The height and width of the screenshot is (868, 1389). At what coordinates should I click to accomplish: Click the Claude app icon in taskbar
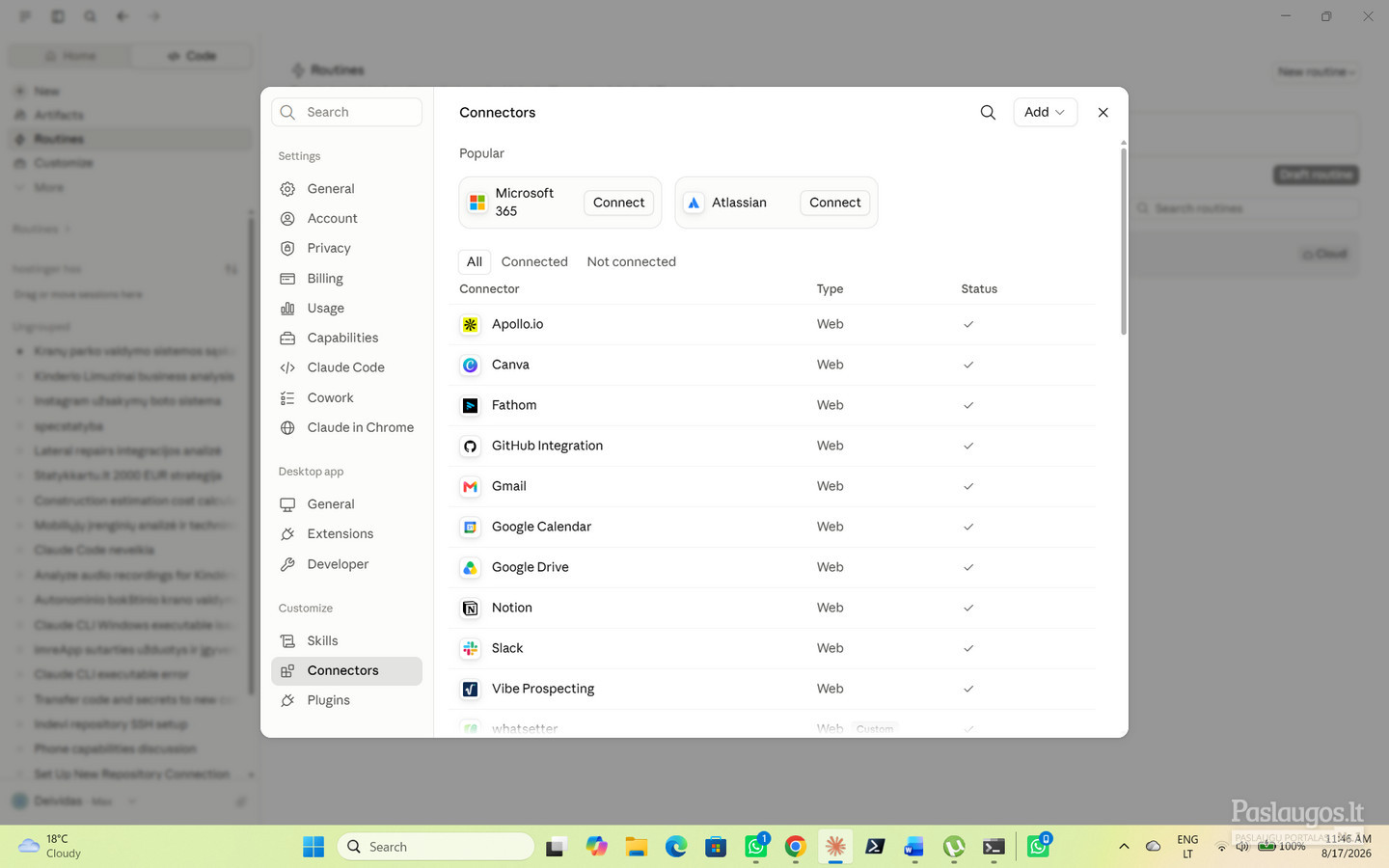click(835, 847)
